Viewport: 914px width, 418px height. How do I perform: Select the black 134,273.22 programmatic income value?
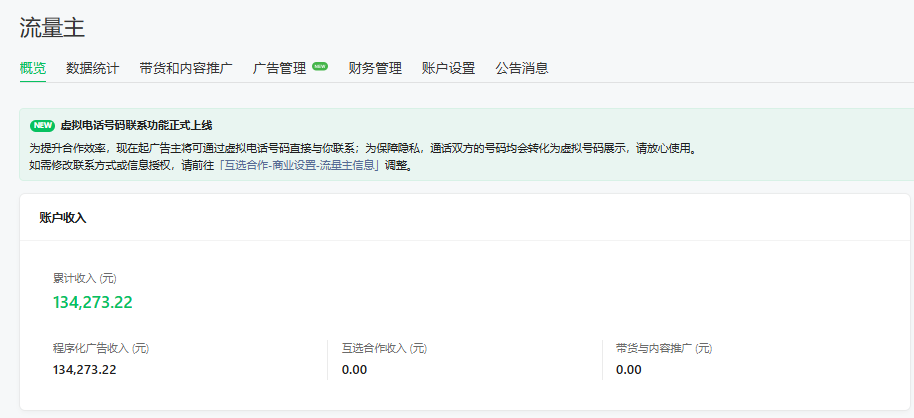(x=85, y=370)
